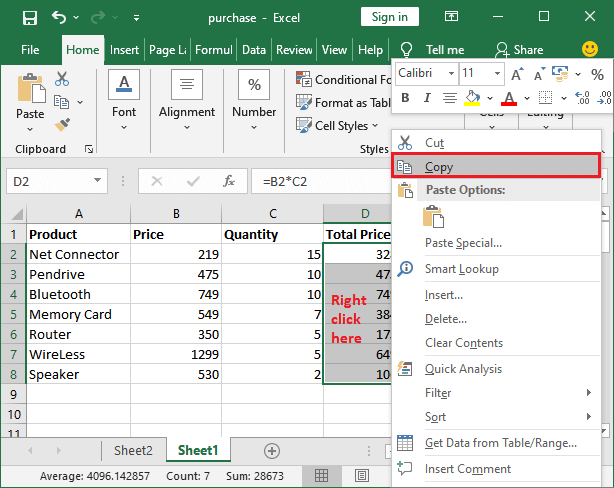The width and height of the screenshot is (614, 488).
Task: Click the percent style icon in mini toolbar
Action: click(x=597, y=74)
